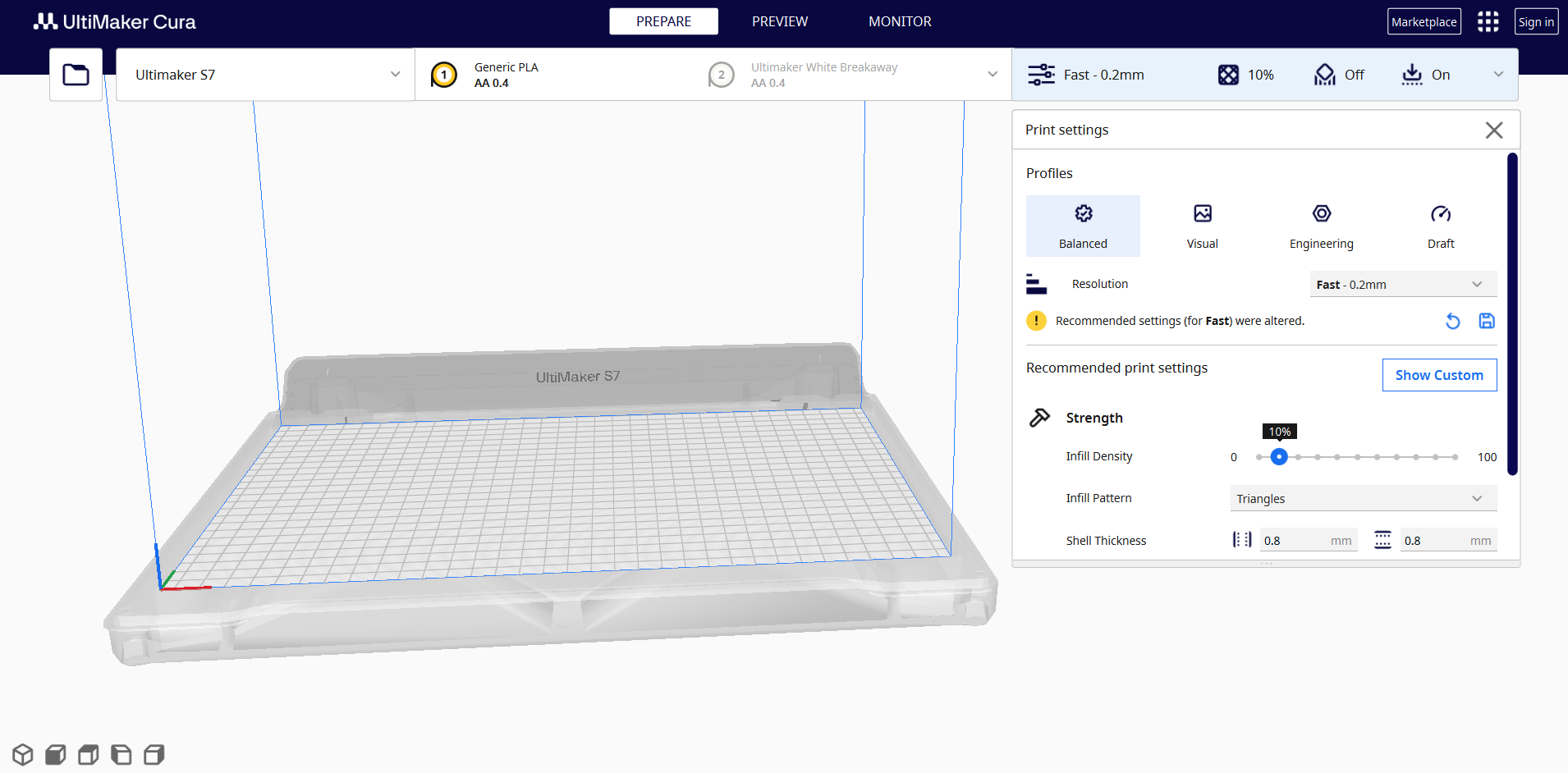This screenshot has width=1568, height=773.
Task: Click the yellow warning icon
Action: 1036,321
